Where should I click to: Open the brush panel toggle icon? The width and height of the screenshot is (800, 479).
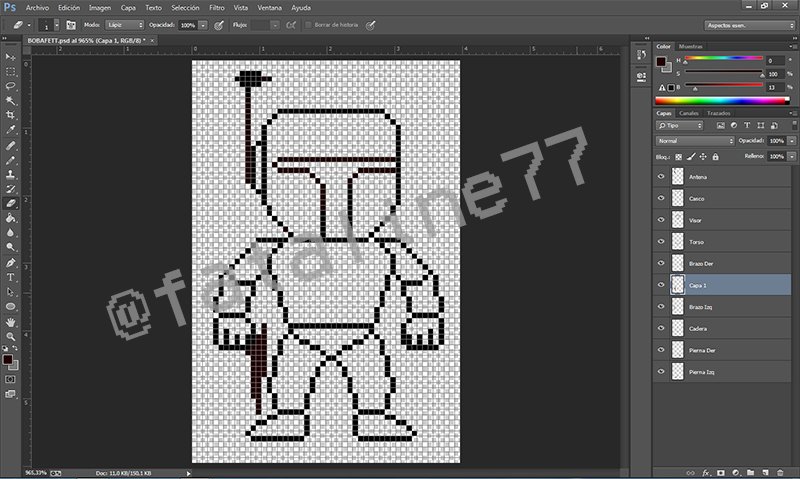click(x=71, y=25)
